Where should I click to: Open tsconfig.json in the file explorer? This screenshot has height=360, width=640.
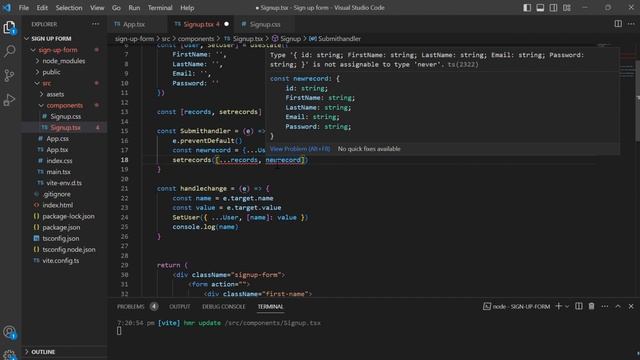pyautogui.click(x=61, y=238)
